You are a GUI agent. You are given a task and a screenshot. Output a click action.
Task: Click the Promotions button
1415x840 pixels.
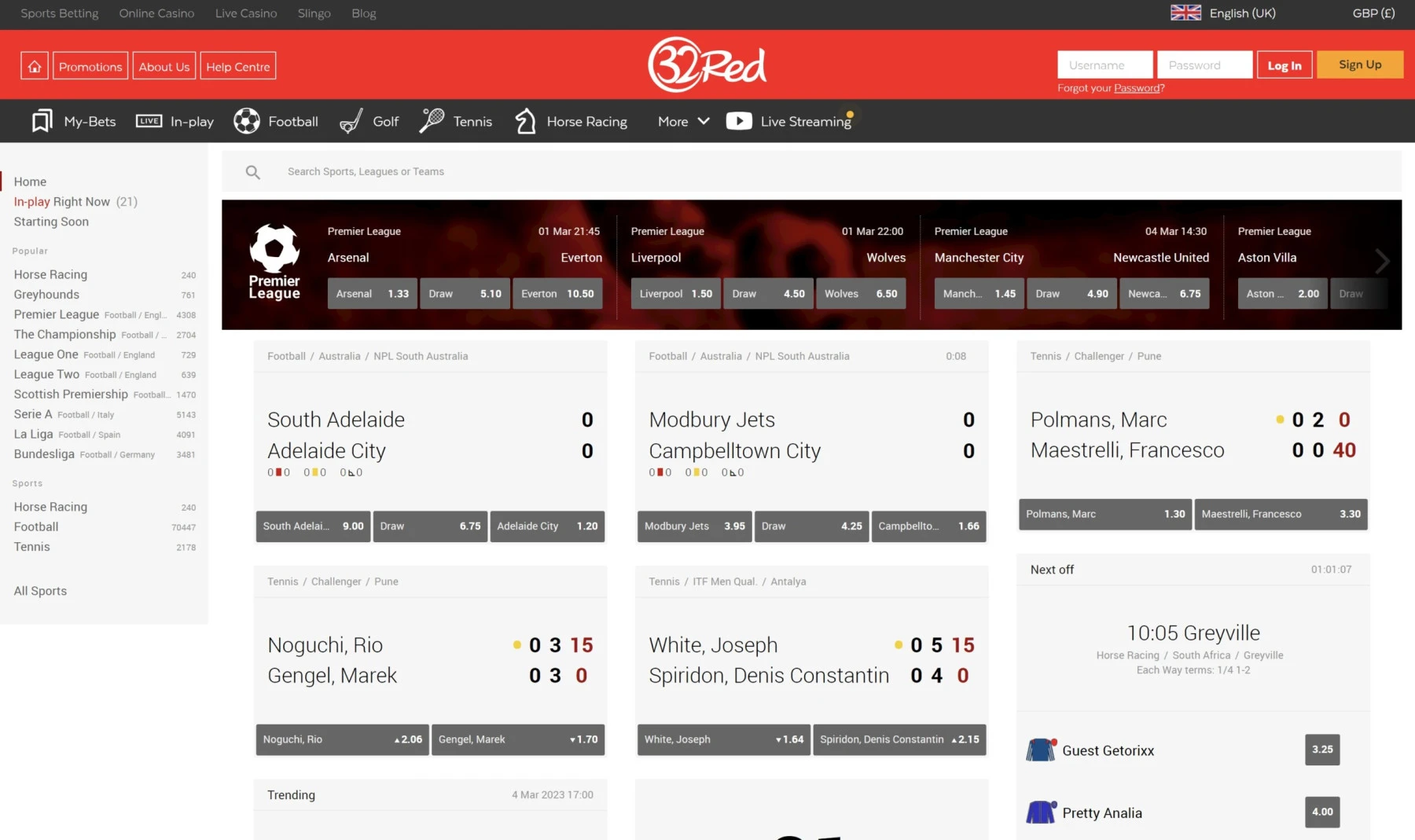(90, 66)
